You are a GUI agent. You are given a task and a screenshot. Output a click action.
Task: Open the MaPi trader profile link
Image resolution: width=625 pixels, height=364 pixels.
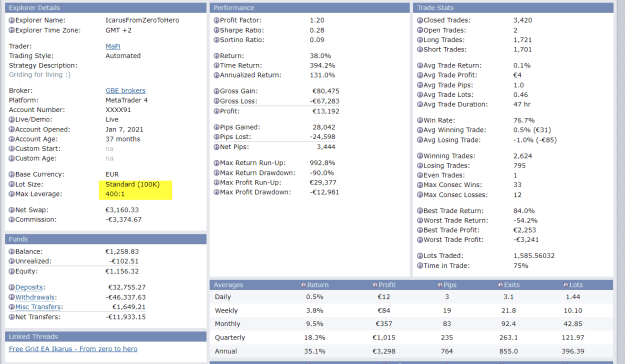pos(113,46)
